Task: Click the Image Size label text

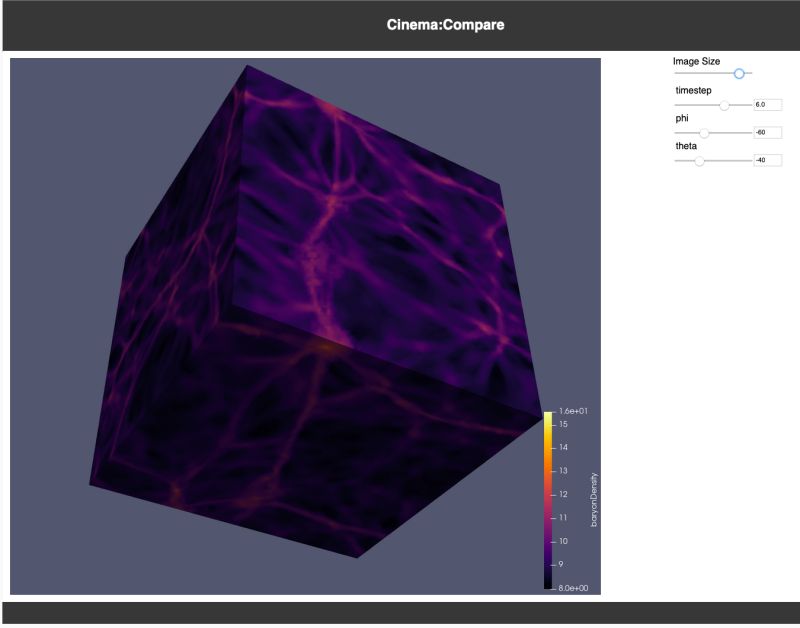Action: [696, 61]
